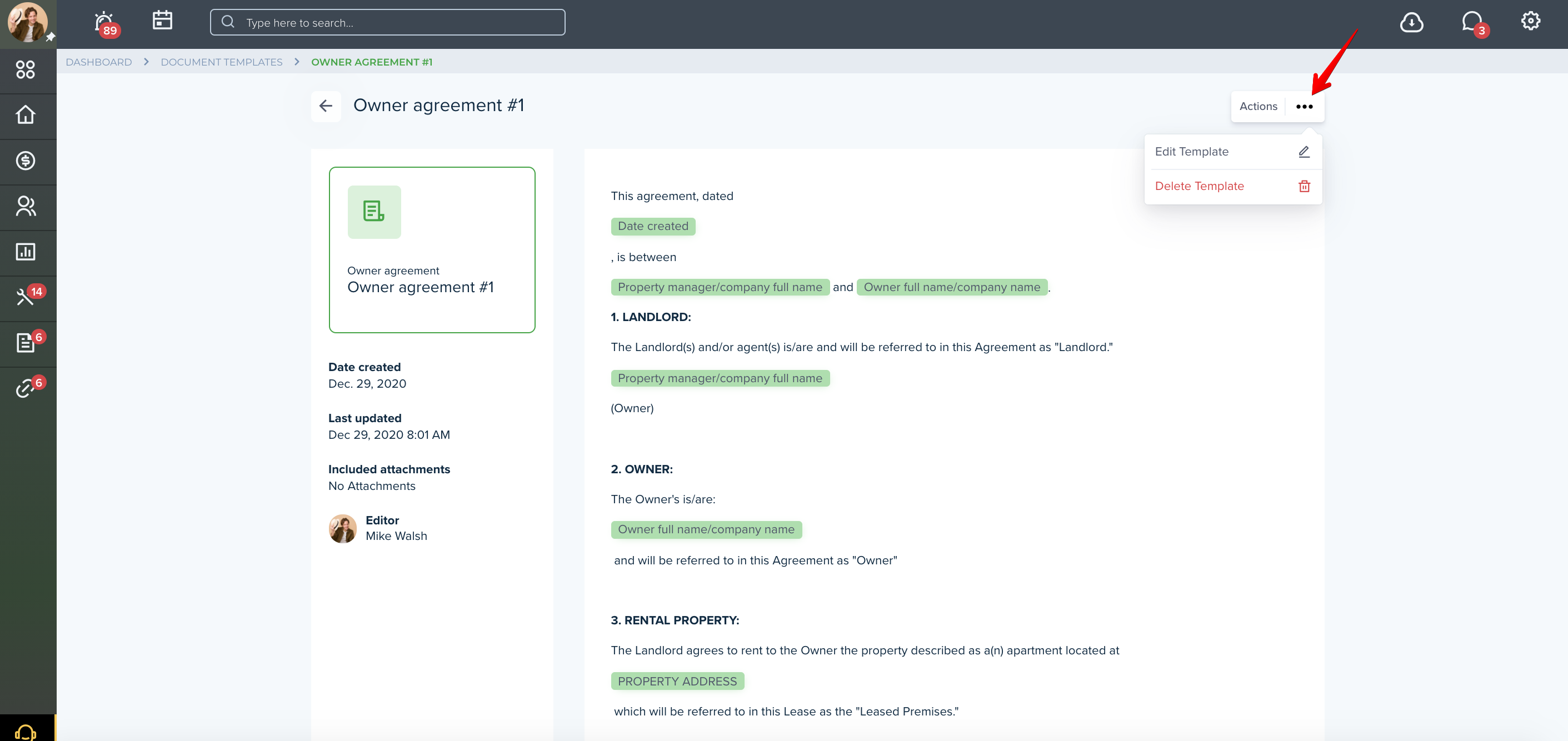The image size is (1568, 741).
Task: Click Owner full name tag after 'and'
Action: click(x=952, y=287)
